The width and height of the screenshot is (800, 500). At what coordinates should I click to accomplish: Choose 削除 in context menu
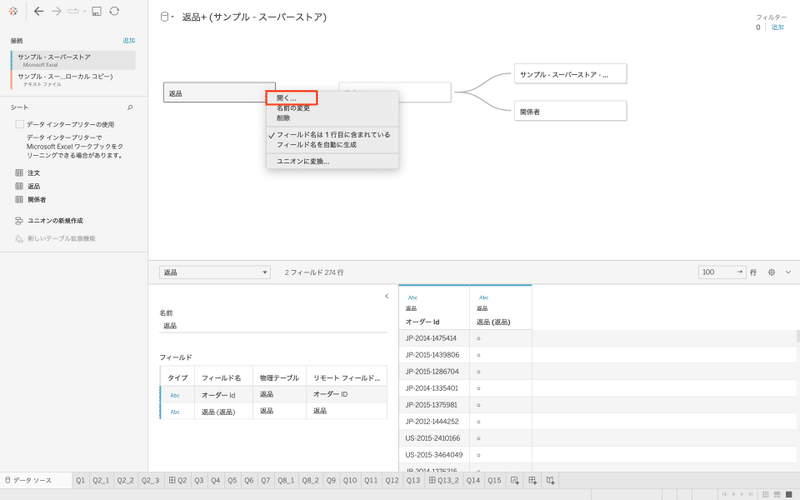pyautogui.click(x=284, y=118)
